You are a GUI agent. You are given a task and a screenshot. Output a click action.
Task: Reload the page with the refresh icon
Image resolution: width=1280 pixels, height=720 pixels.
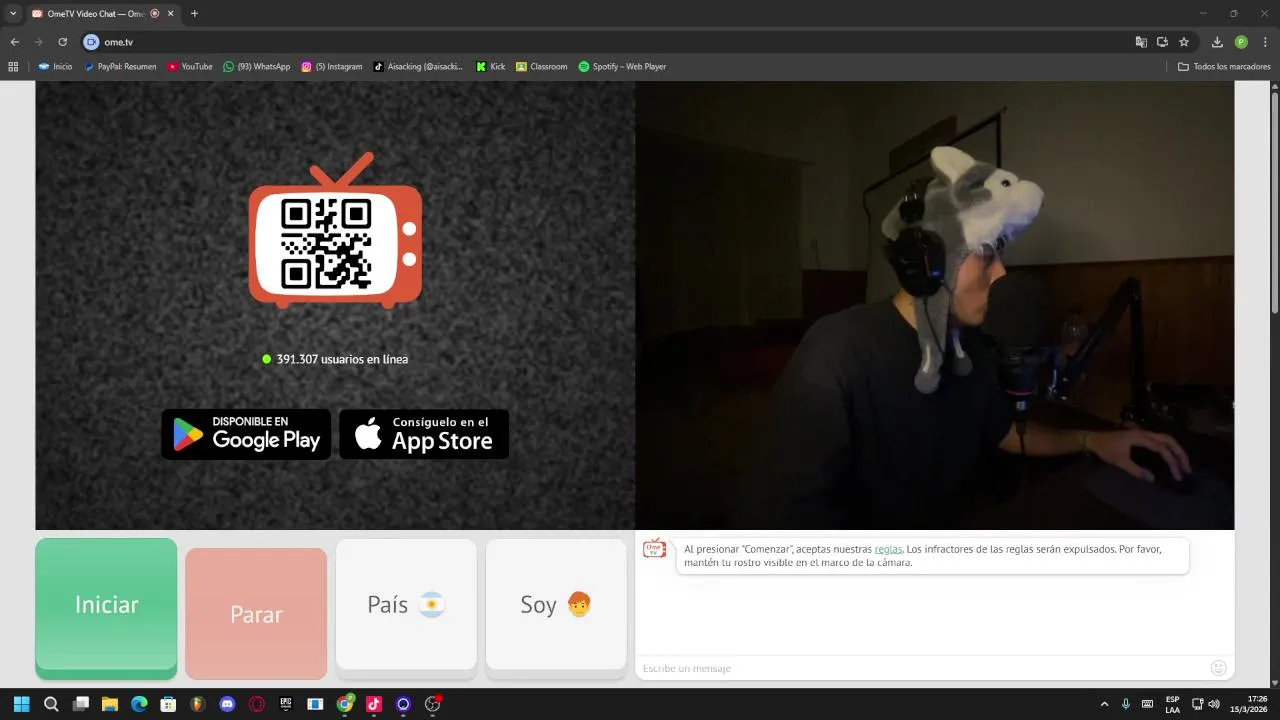pyautogui.click(x=62, y=42)
